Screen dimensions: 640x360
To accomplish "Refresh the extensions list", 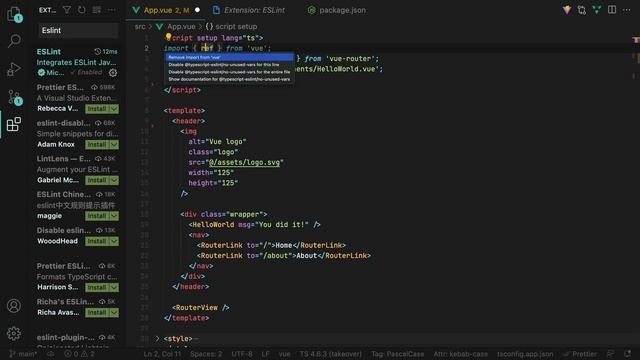I will (82, 10).
